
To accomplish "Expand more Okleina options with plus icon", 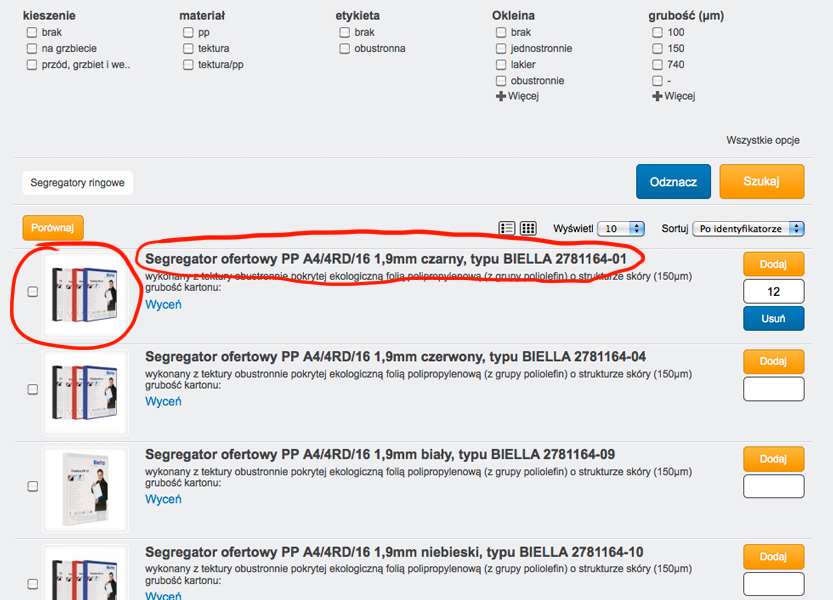I will tap(500, 96).
